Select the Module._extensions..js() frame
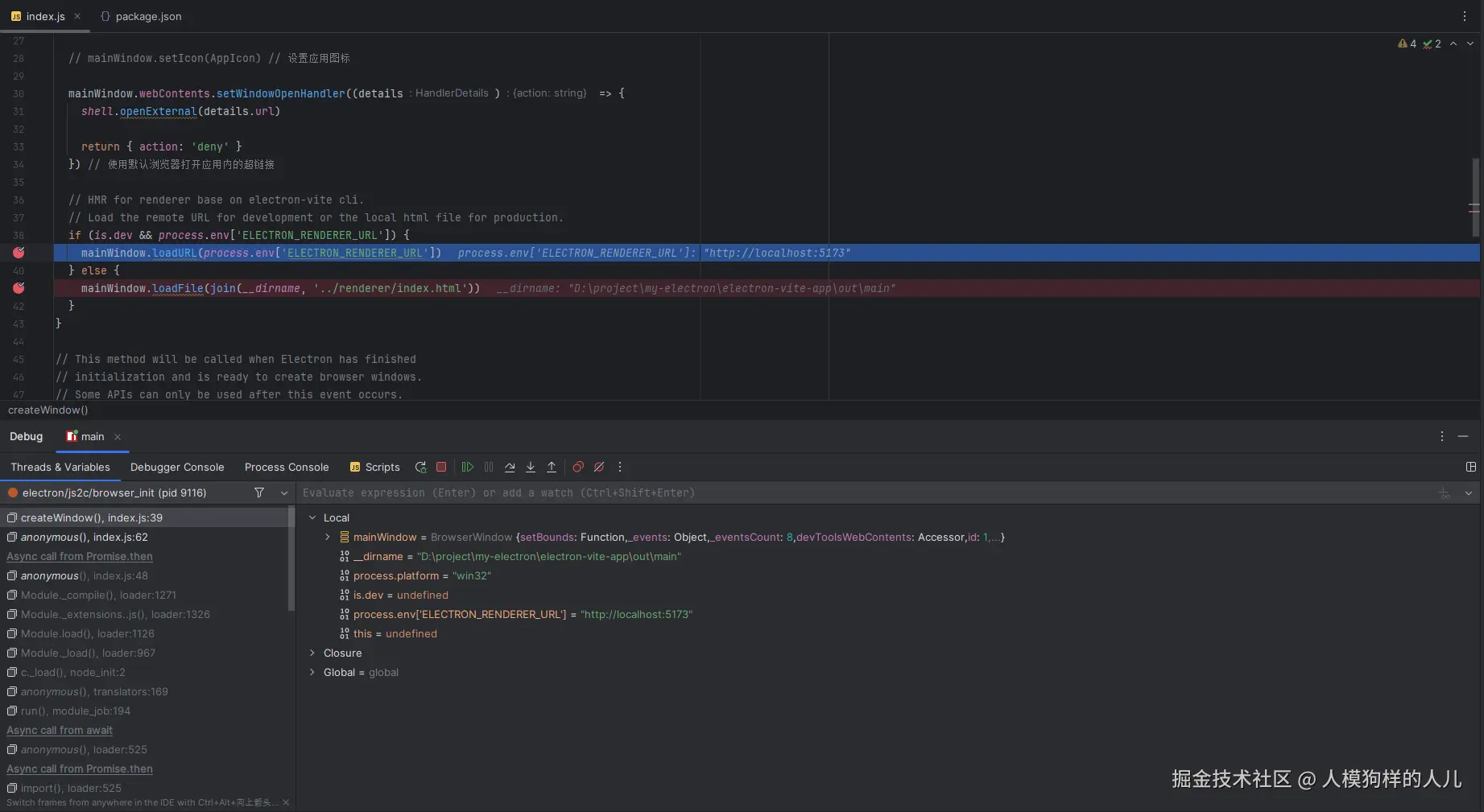Screen dimensions: 1484x812 point(146,614)
